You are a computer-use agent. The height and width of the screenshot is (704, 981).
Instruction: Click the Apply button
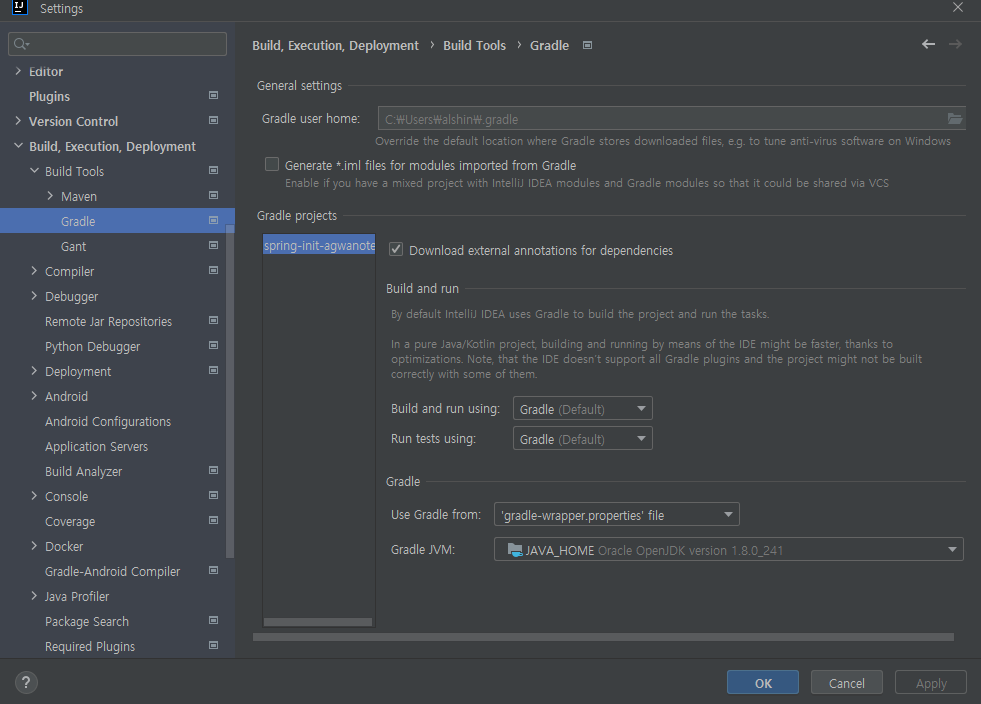tap(931, 683)
